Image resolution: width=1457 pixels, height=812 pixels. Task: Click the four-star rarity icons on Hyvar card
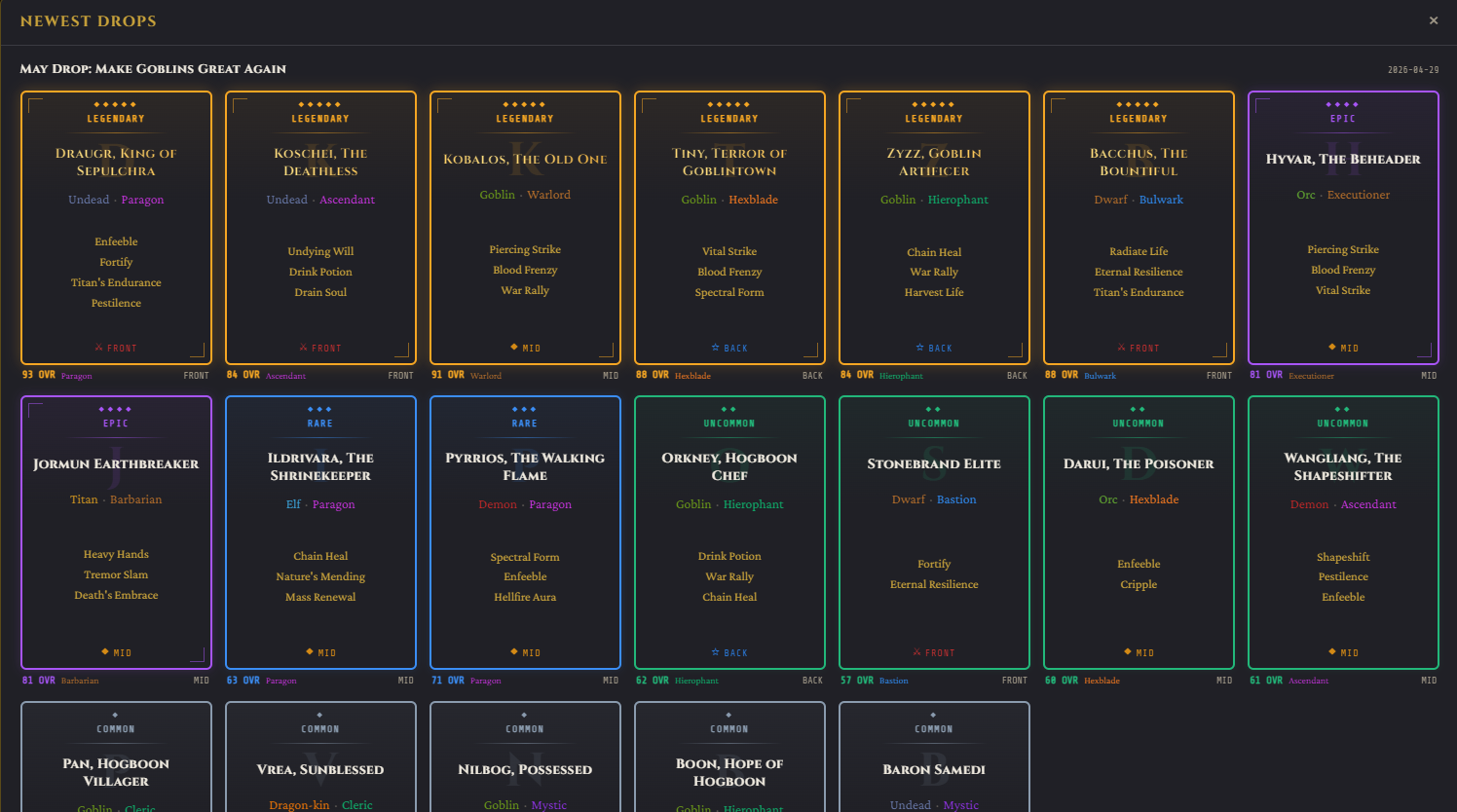coord(1343,104)
